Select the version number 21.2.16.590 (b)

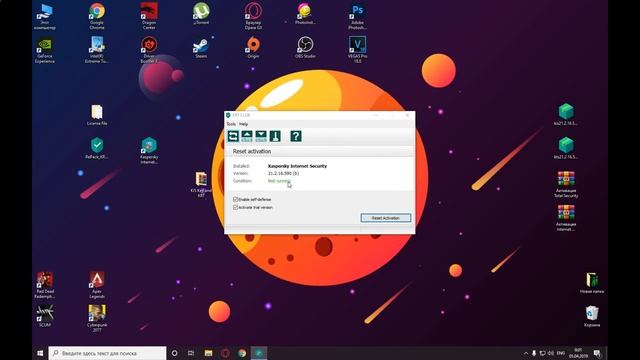click(x=283, y=173)
